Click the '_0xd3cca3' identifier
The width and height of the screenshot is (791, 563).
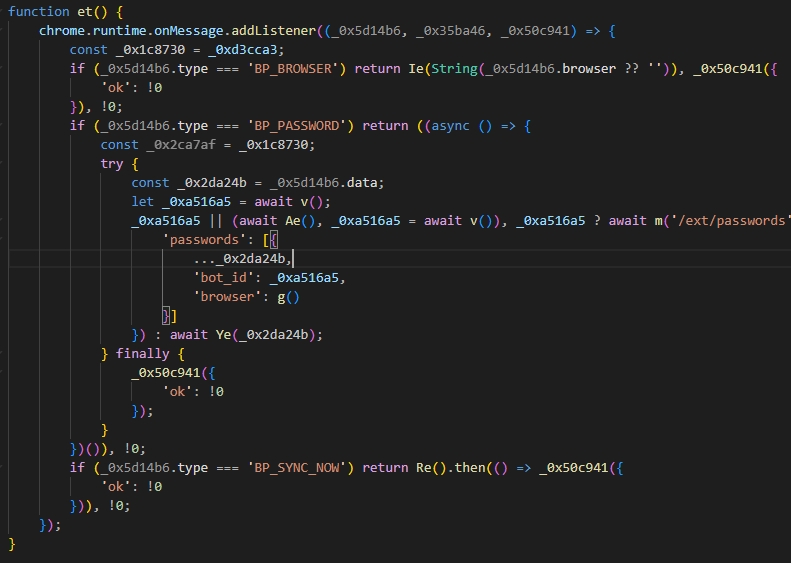coord(243,50)
